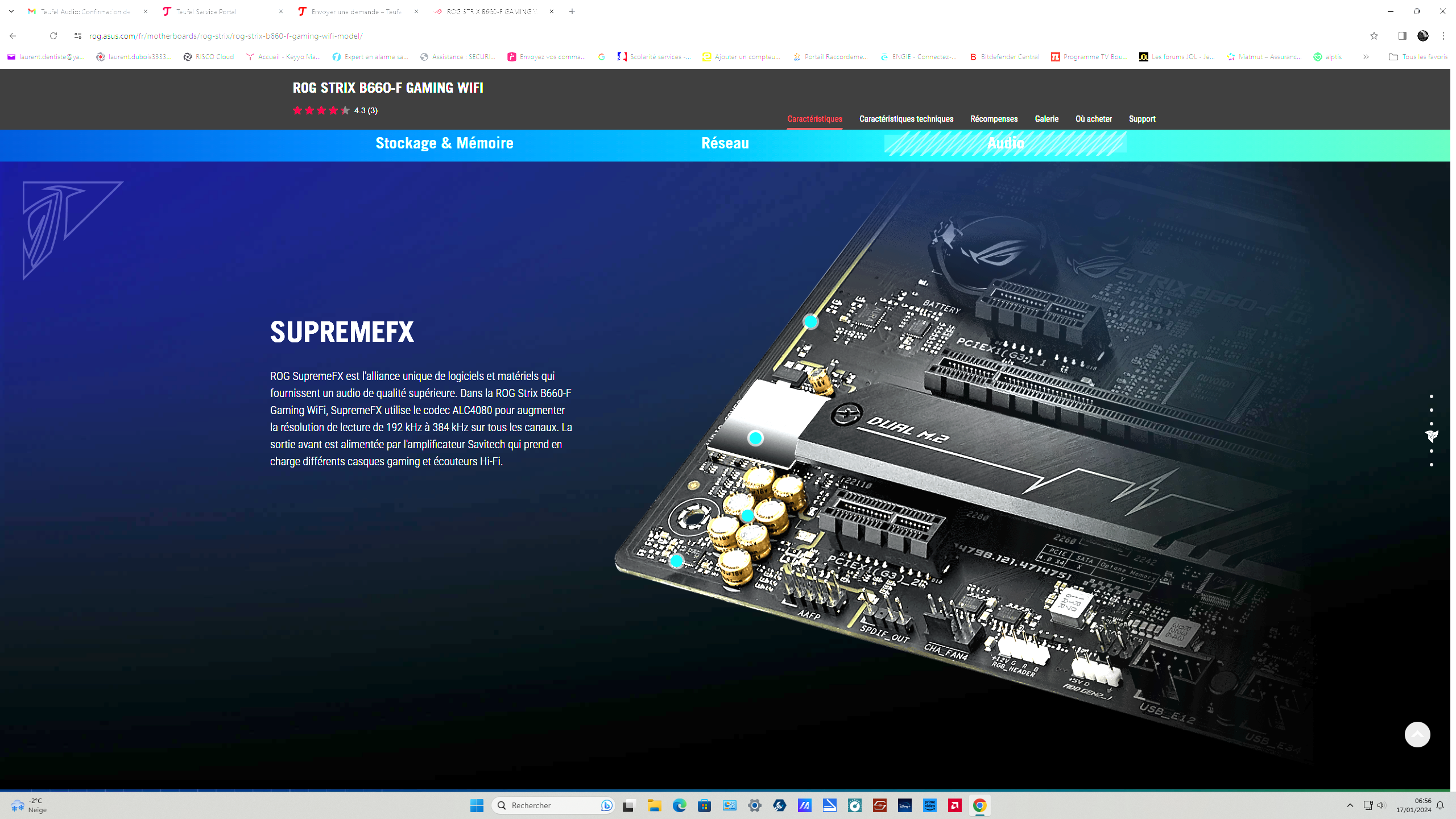Open AMD Software from taskbar

tap(954, 805)
